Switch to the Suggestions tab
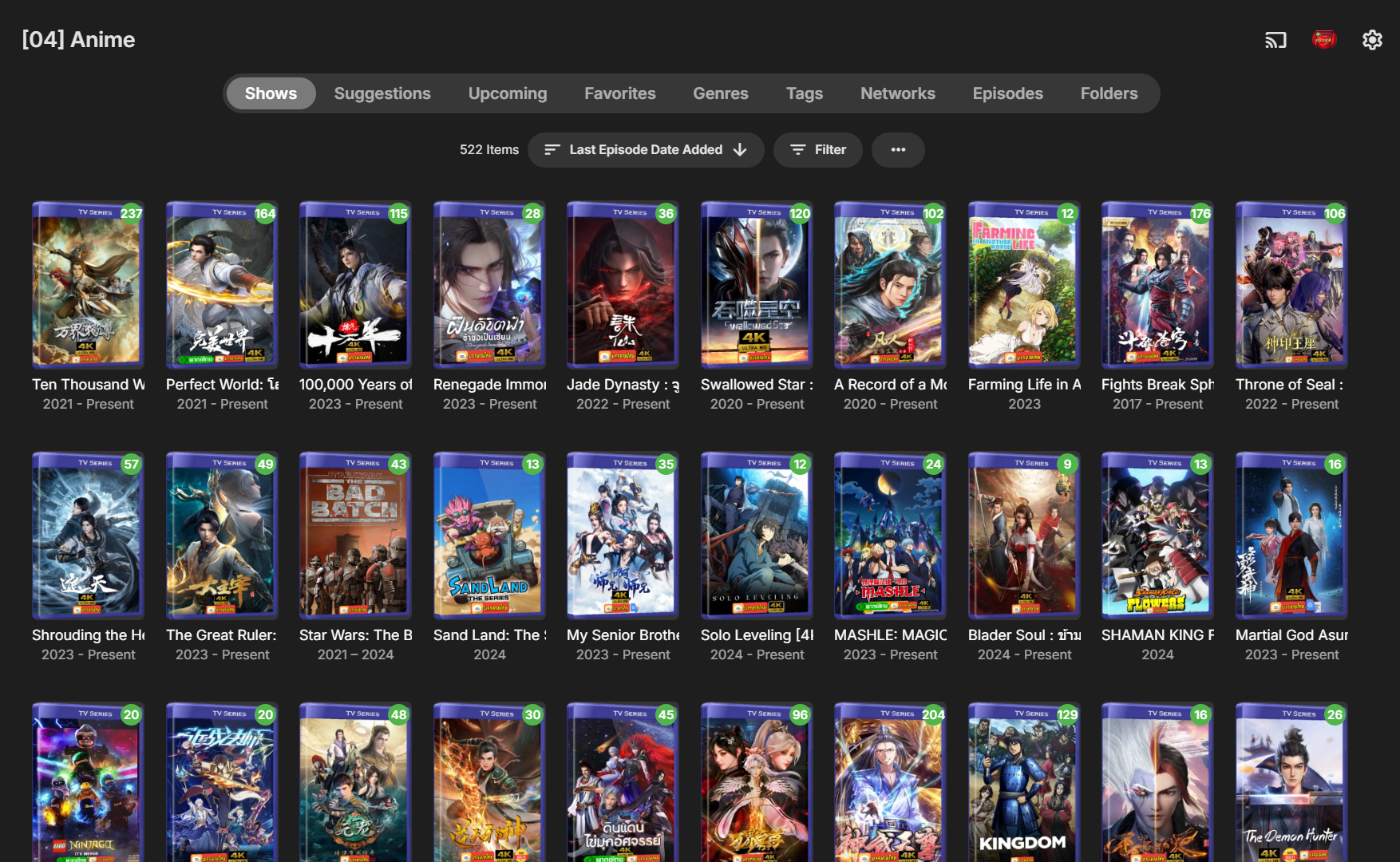 click(x=382, y=93)
